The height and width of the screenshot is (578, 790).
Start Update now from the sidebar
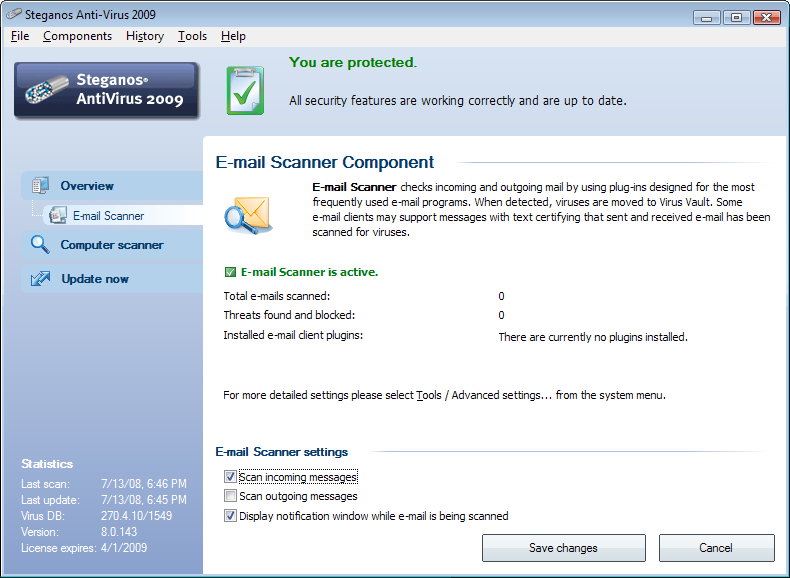(x=112, y=279)
